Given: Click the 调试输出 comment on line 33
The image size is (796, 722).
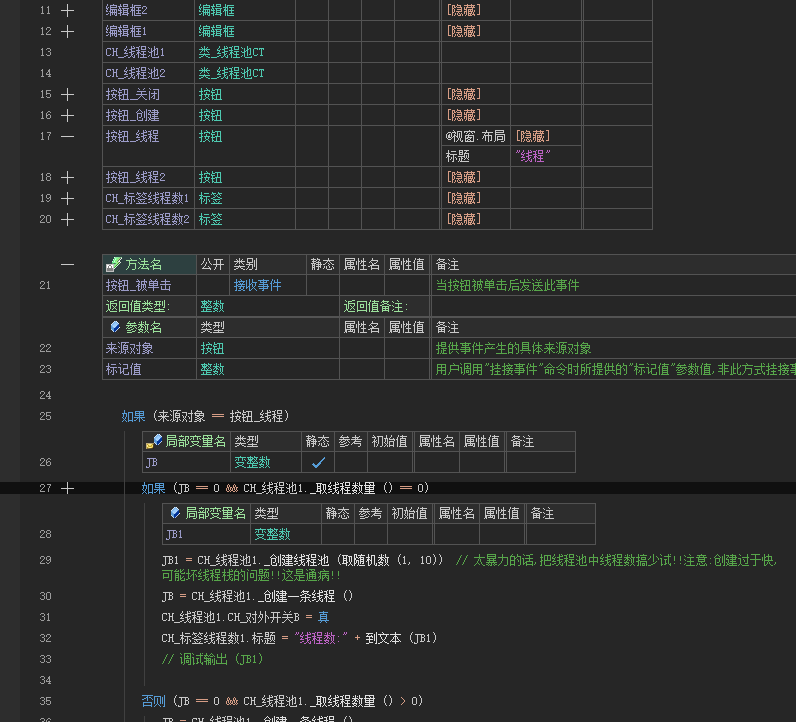Looking at the screenshot, I should pyautogui.click(x=213, y=659).
